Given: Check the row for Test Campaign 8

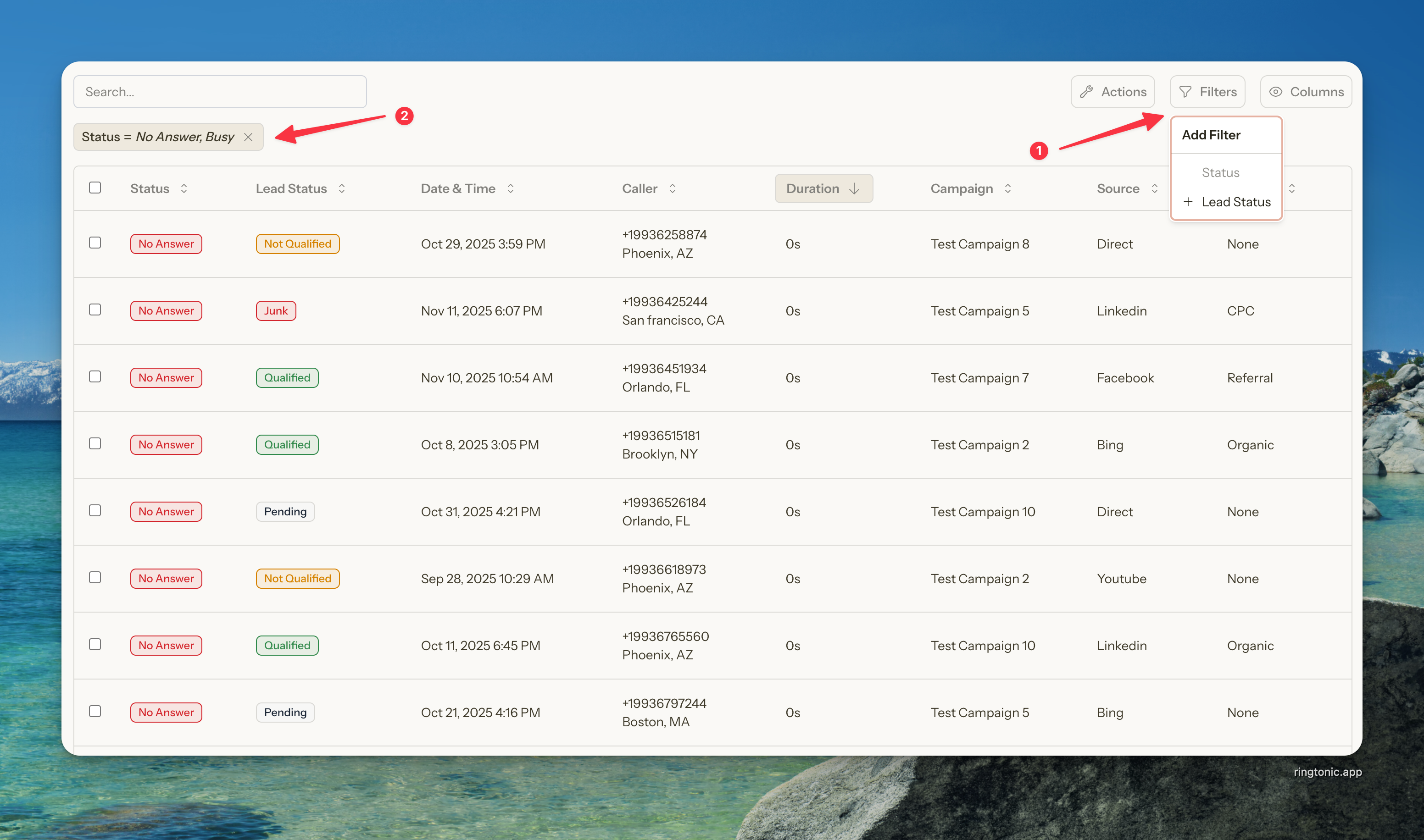Looking at the screenshot, I should point(95,243).
